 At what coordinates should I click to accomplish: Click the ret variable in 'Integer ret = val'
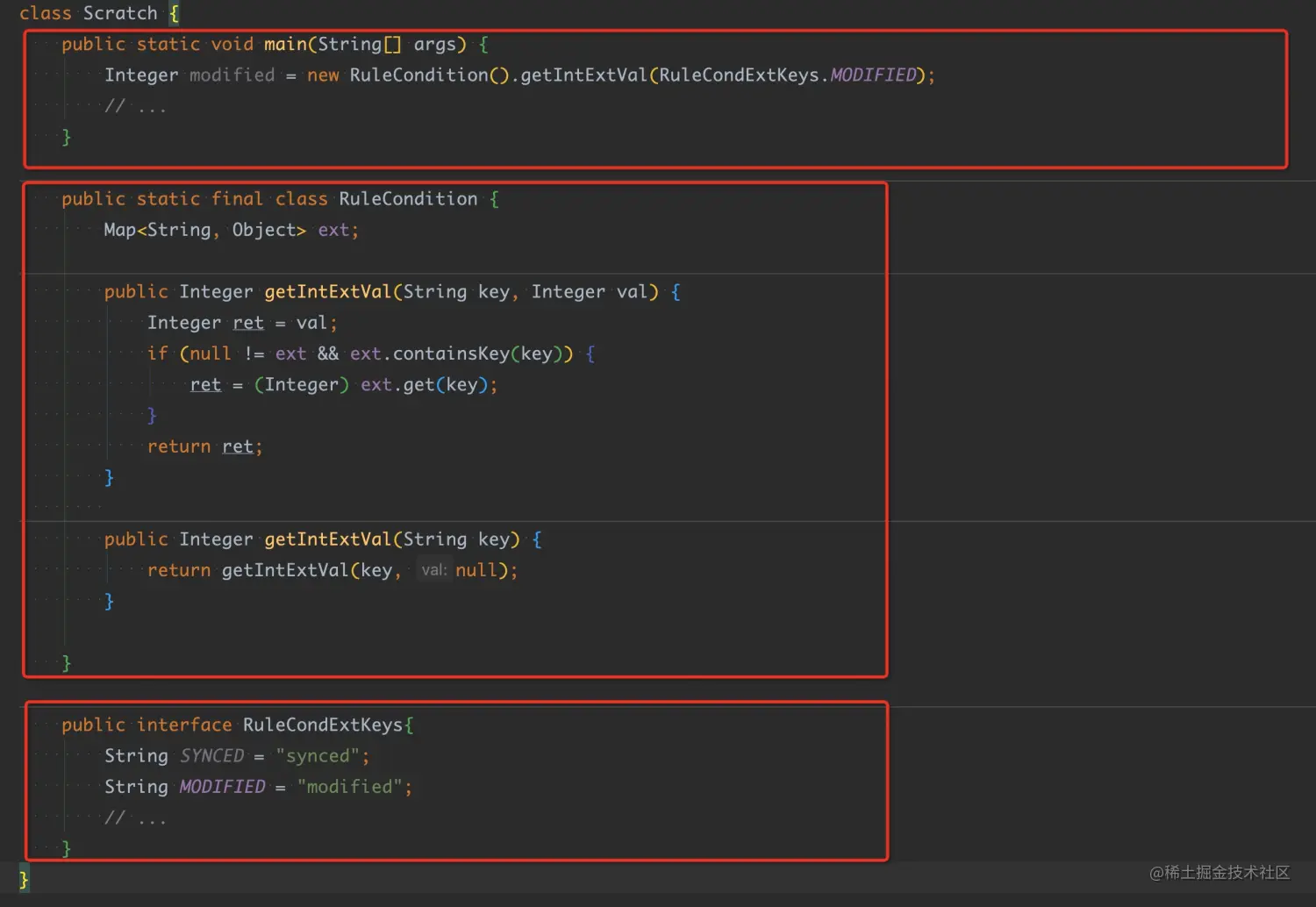248,323
